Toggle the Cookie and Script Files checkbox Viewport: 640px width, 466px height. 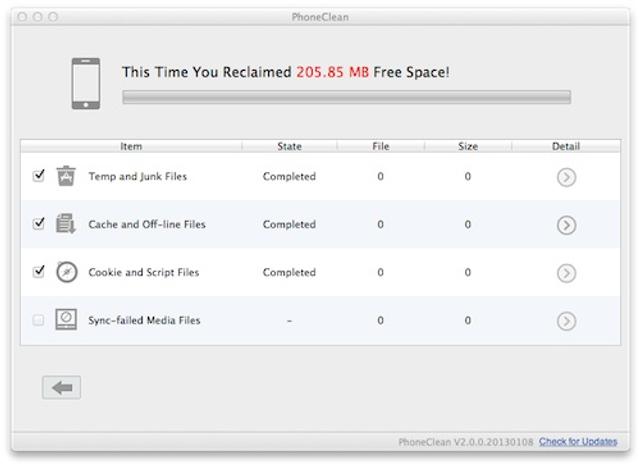[39, 271]
